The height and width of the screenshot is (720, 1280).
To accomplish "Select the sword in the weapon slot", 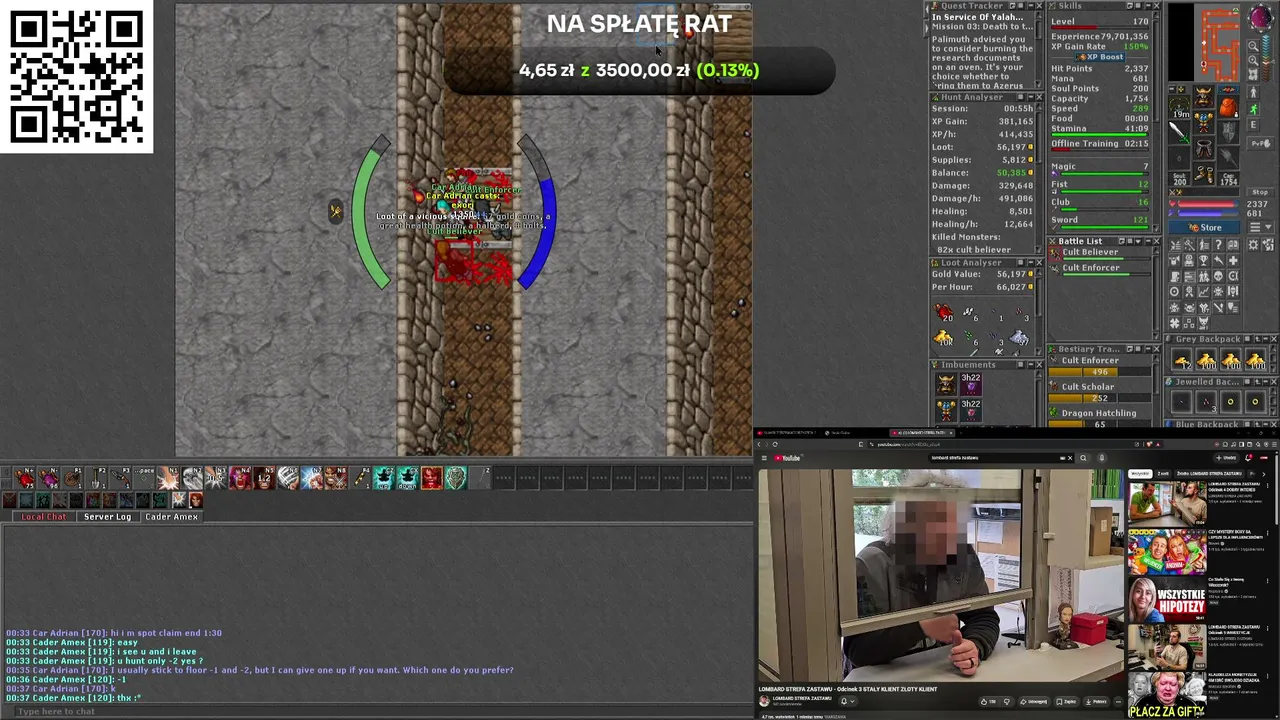I will (1180, 130).
